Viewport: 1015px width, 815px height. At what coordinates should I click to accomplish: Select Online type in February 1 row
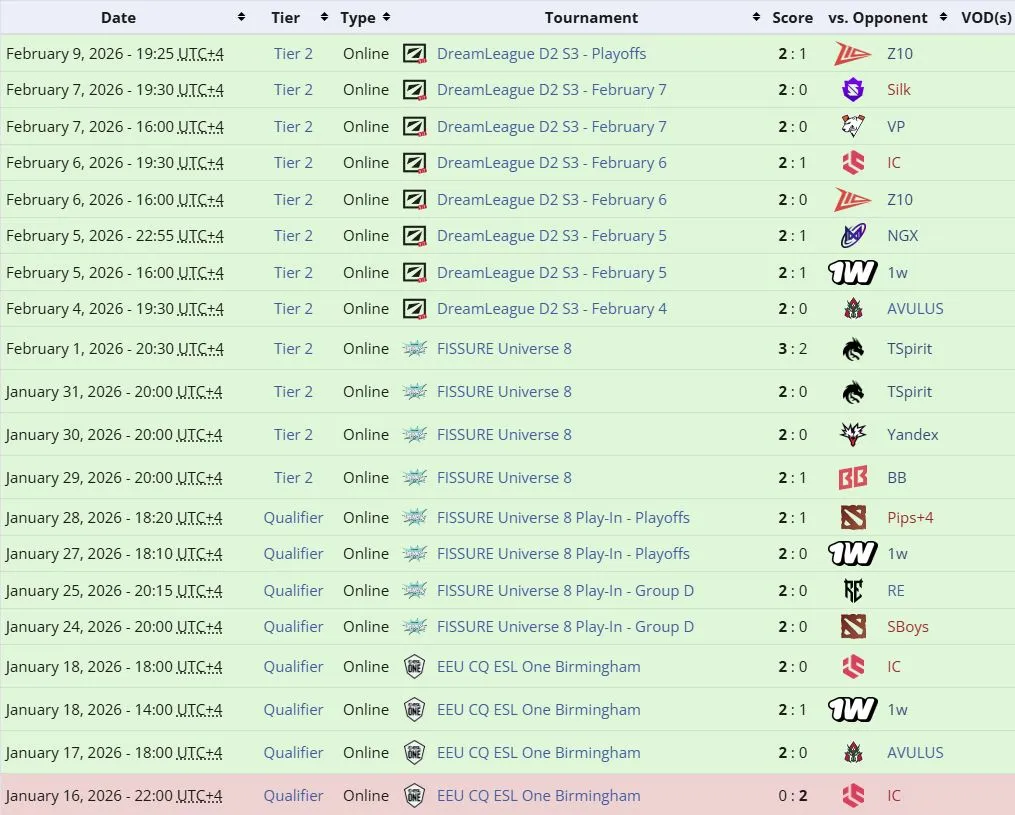tap(366, 349)
